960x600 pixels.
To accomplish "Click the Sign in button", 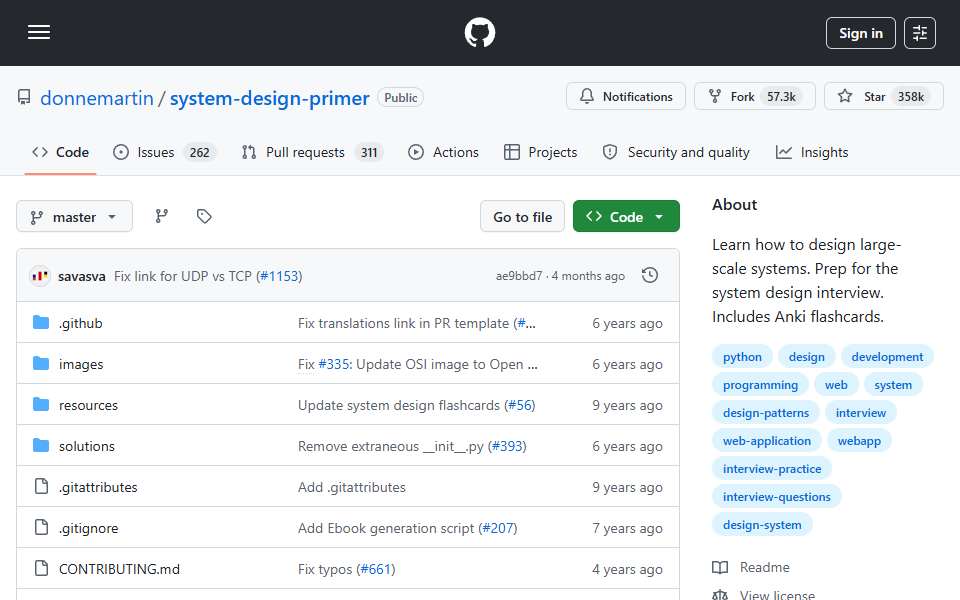I will click(x=860, y=33).
